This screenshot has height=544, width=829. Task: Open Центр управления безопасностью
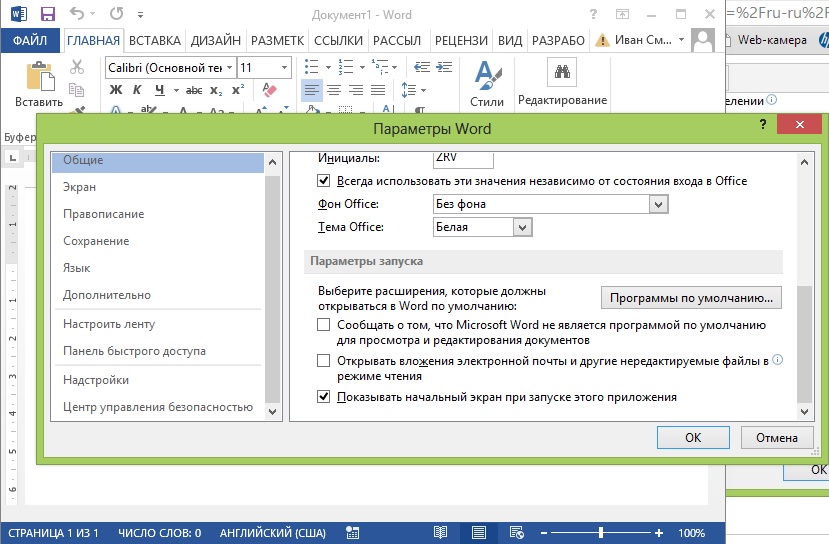pyautogui.click(x=158, y=407)
